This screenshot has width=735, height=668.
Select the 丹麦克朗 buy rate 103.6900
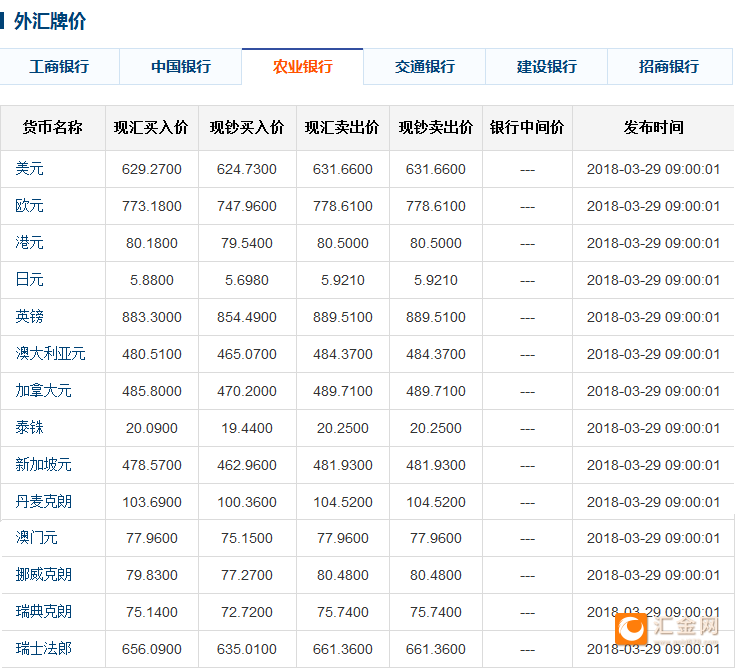click(151, 503)
